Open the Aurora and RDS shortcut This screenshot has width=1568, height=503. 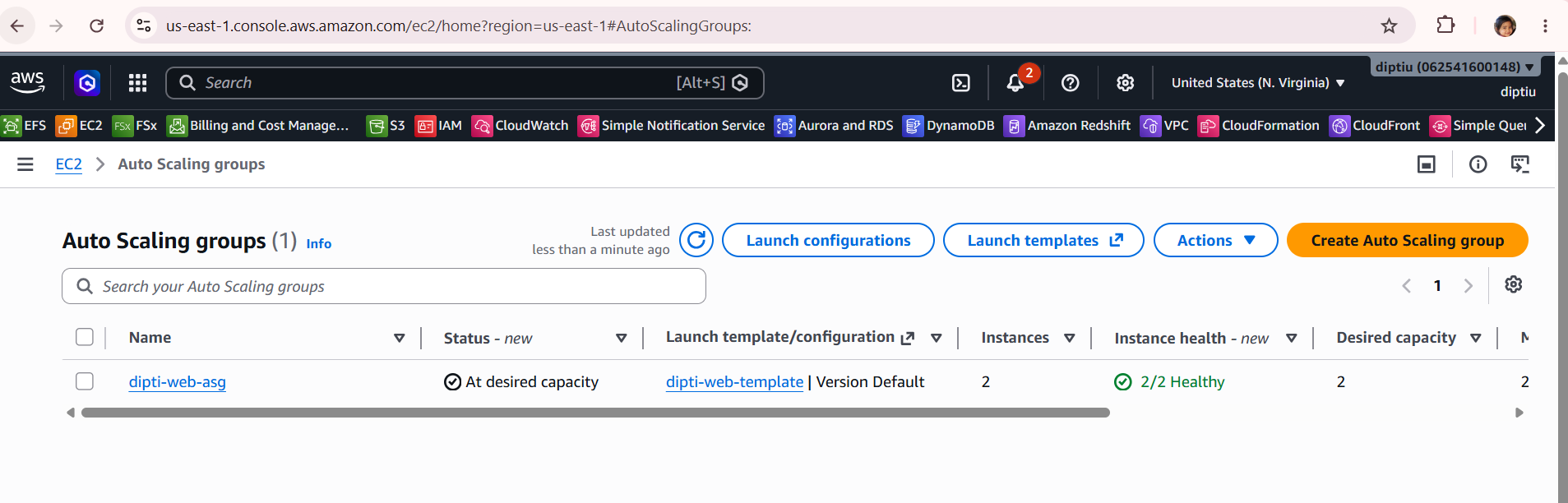click(x=834, y=126)
